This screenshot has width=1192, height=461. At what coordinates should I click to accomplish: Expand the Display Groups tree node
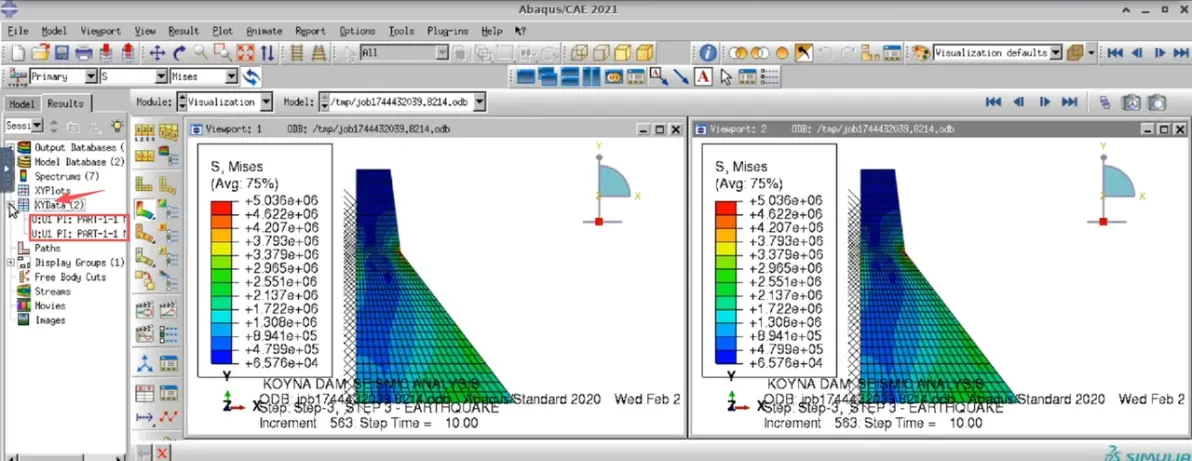(11, 262)
